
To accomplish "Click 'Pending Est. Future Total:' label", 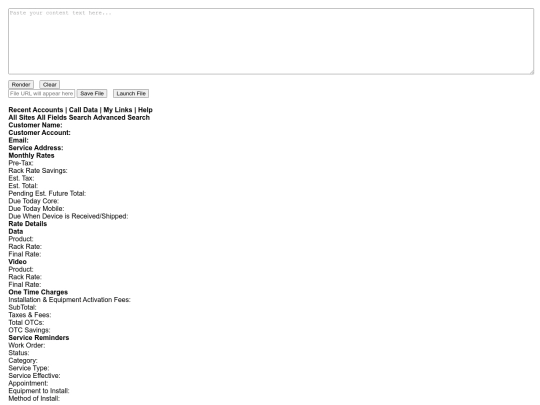I will coord(47,193).
